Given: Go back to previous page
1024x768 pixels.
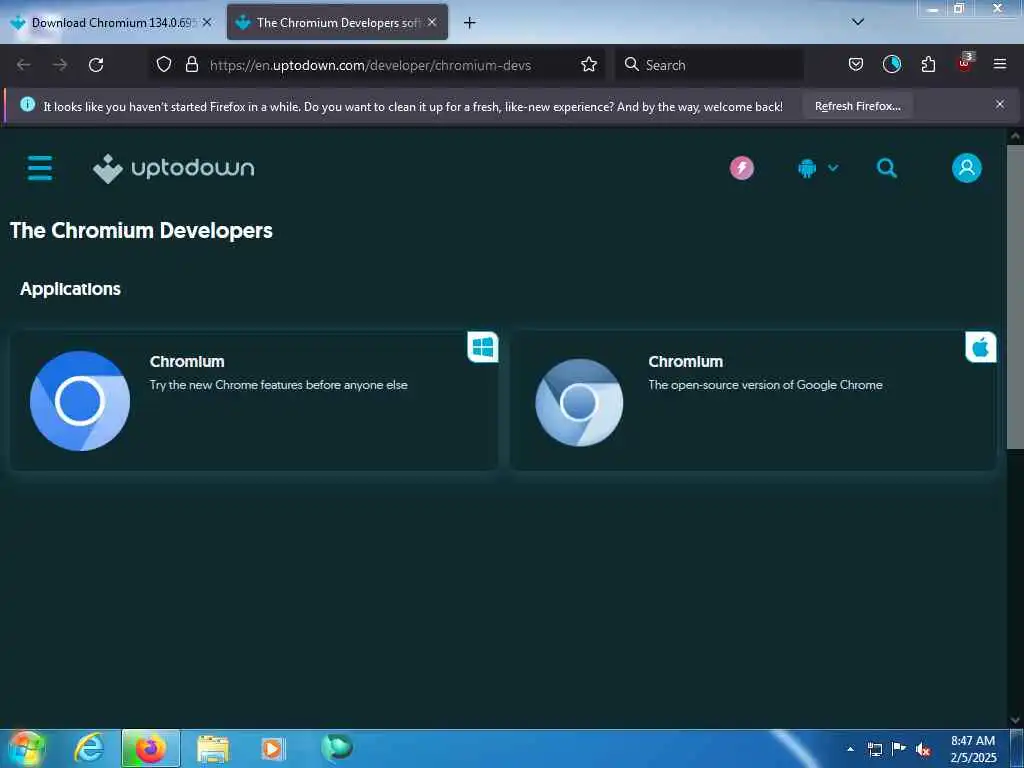Looking at the screenshot, I should tap(24, 65).
